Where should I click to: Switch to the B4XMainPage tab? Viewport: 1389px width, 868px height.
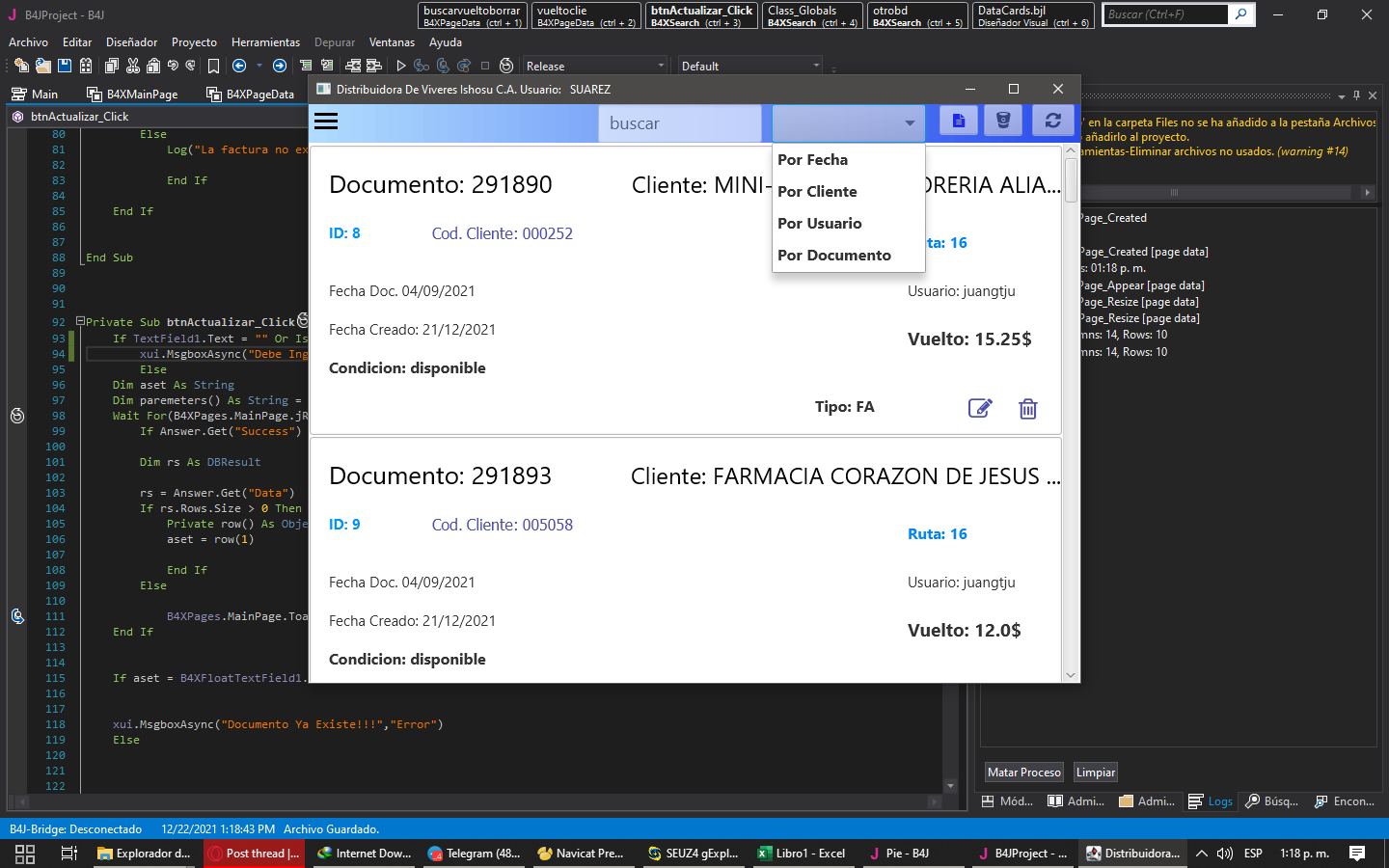point(133,94)
